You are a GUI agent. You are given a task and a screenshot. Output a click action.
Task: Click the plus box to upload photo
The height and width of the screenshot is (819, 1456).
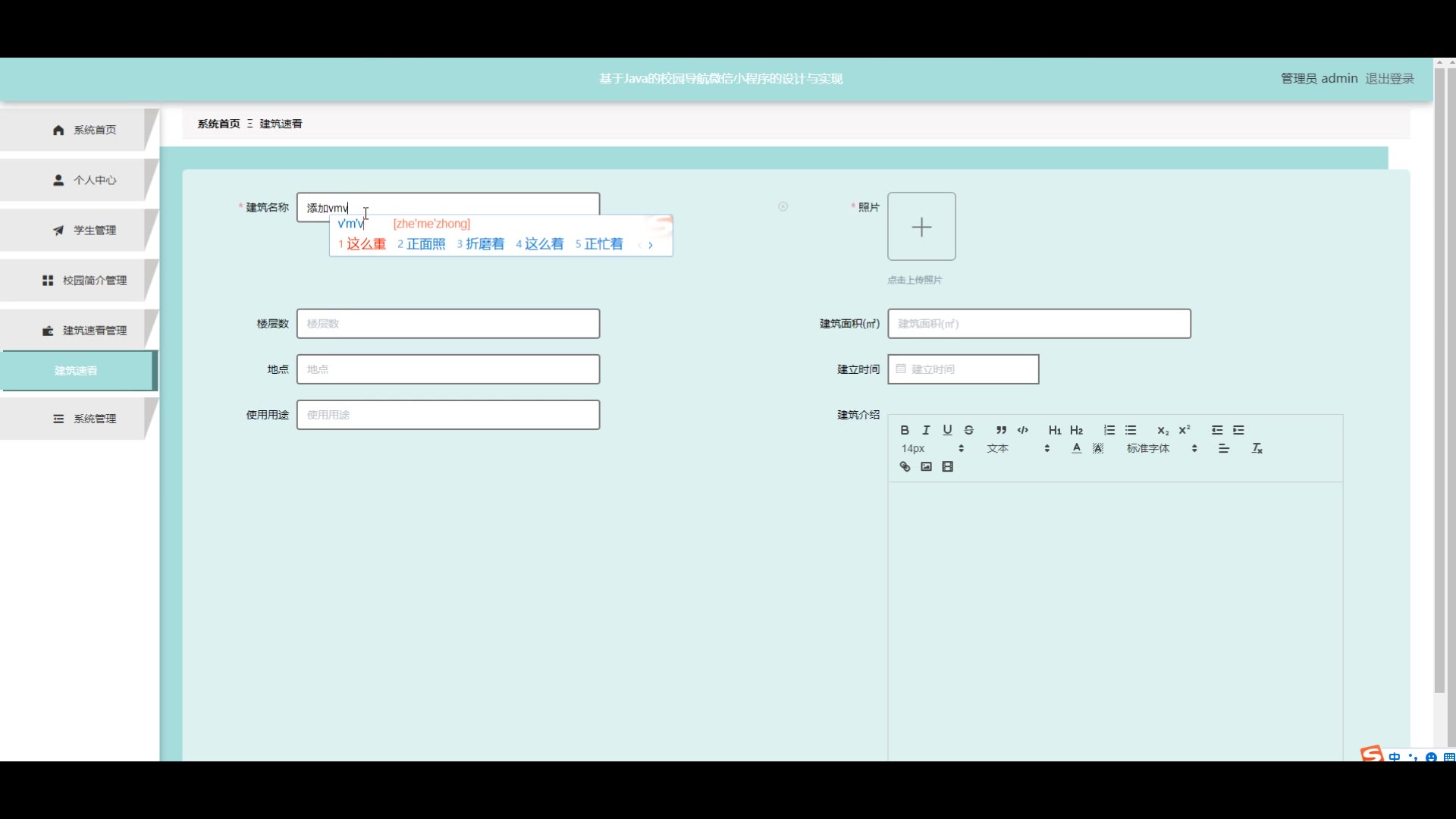coord(921,227)
